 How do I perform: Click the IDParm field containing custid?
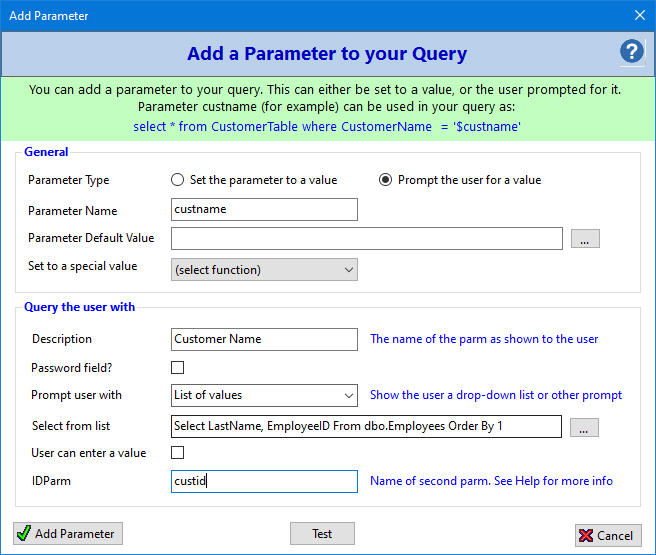(x=264, y=481)
